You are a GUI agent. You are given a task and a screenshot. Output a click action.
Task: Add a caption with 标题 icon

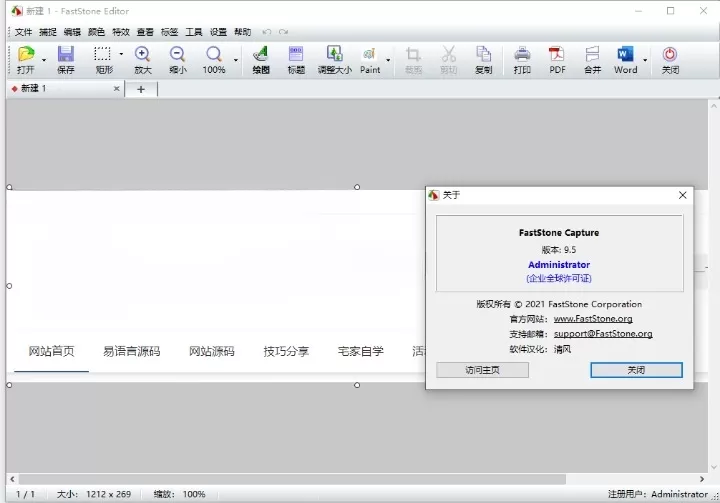(296, 60)
